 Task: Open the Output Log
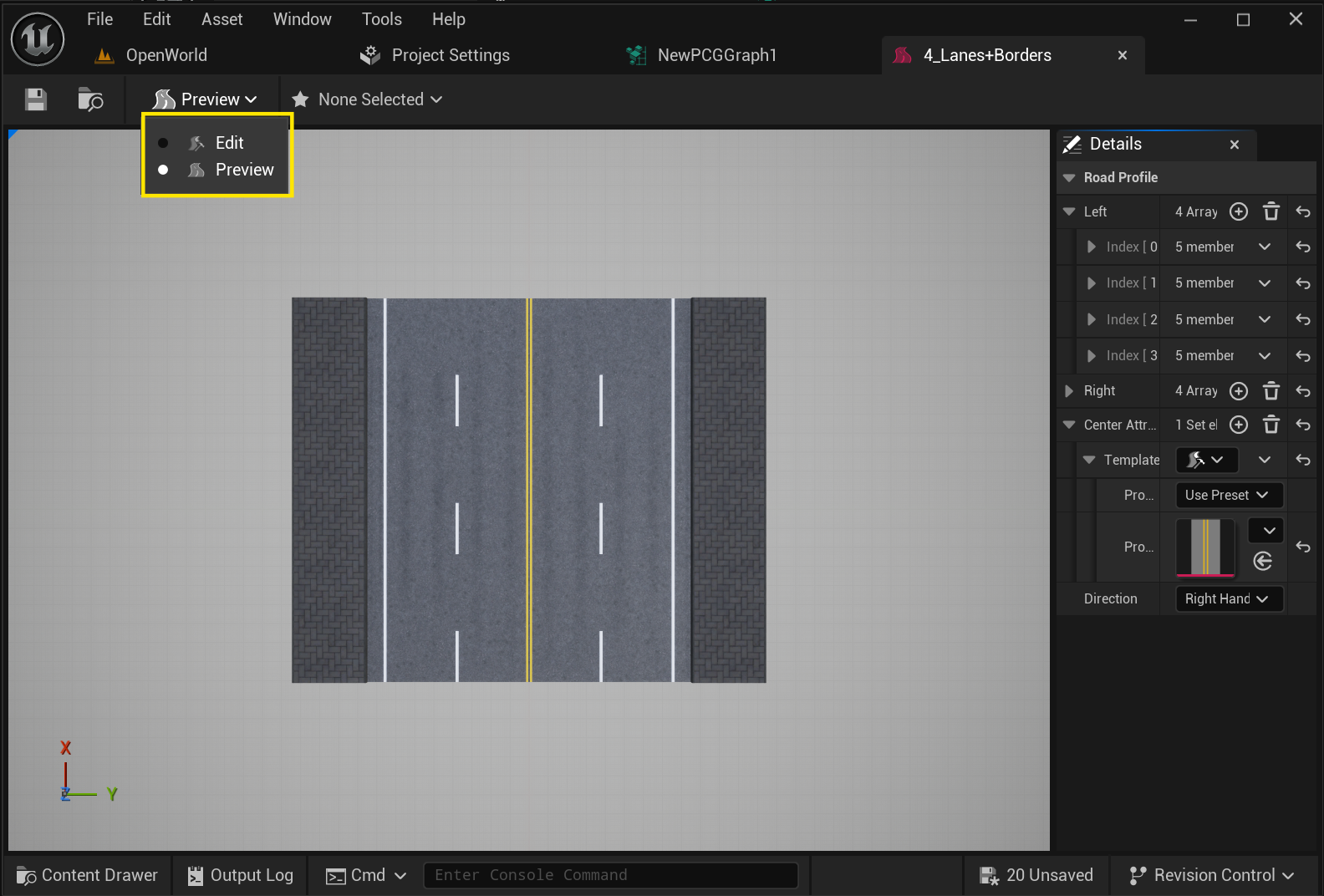coord(240,875)
